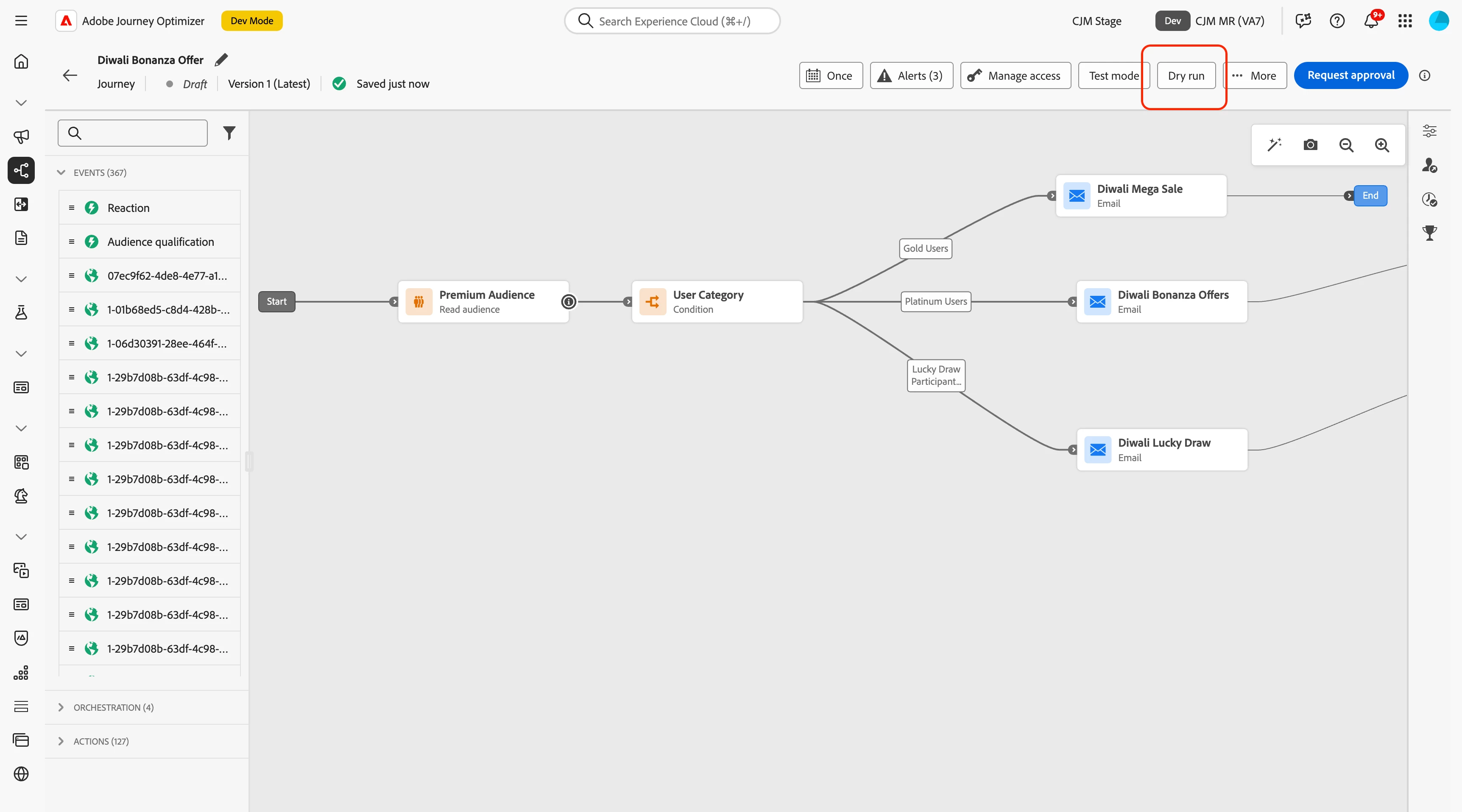Viewport: 1462px width, 812px height.
Task: Open the help question mark icon
Action: 1336,21
